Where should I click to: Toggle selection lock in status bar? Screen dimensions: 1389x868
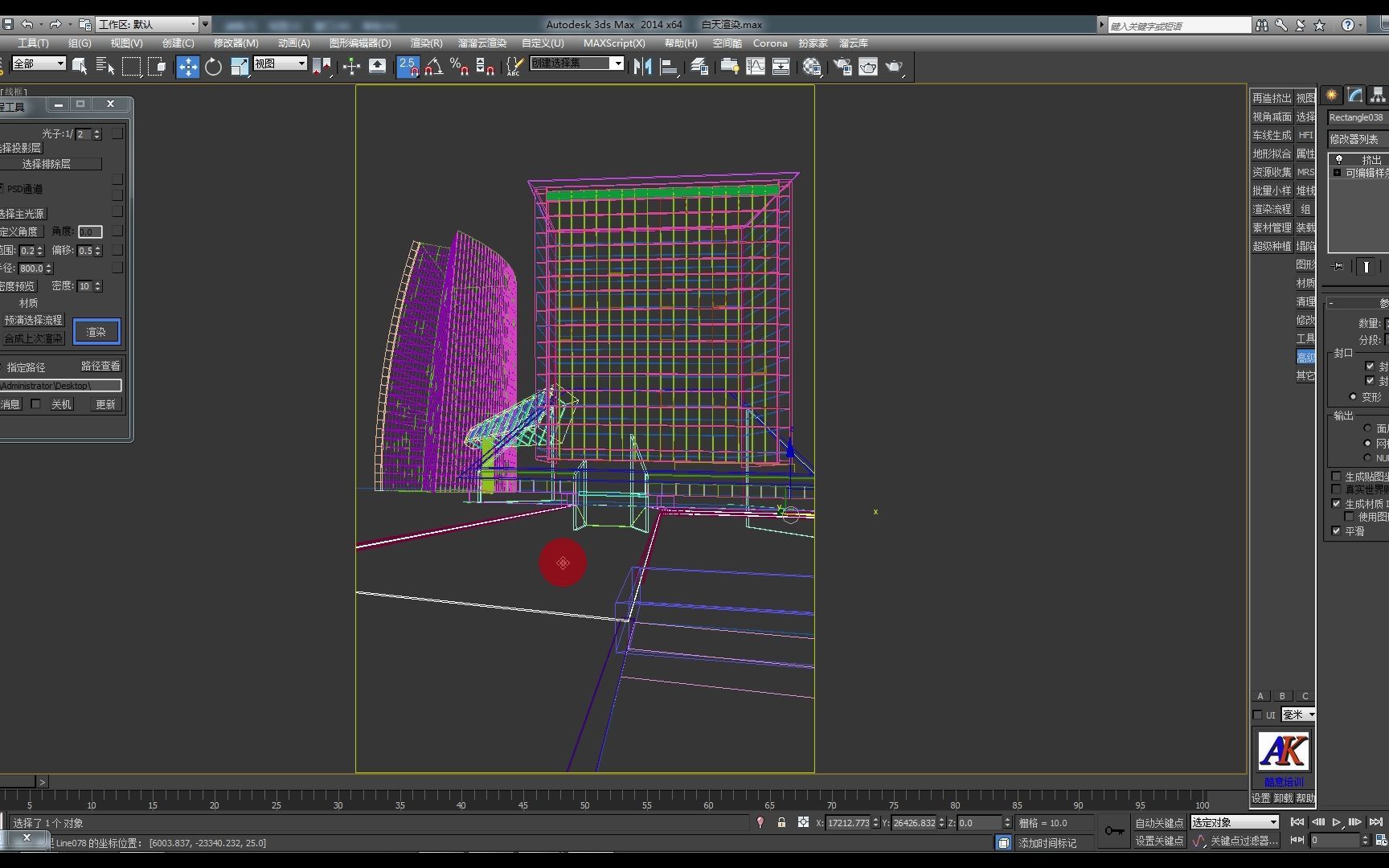pos(781,822)
